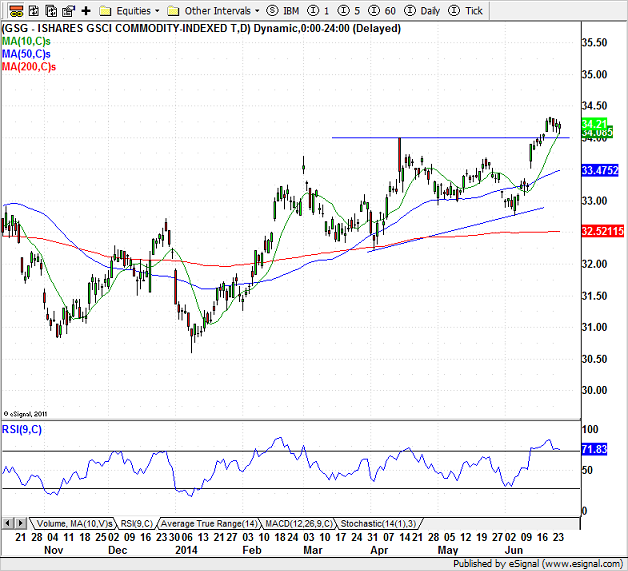Click the Published by eSignal text
Viewport: 628px width, 571px height.
[x=538, y=564]
